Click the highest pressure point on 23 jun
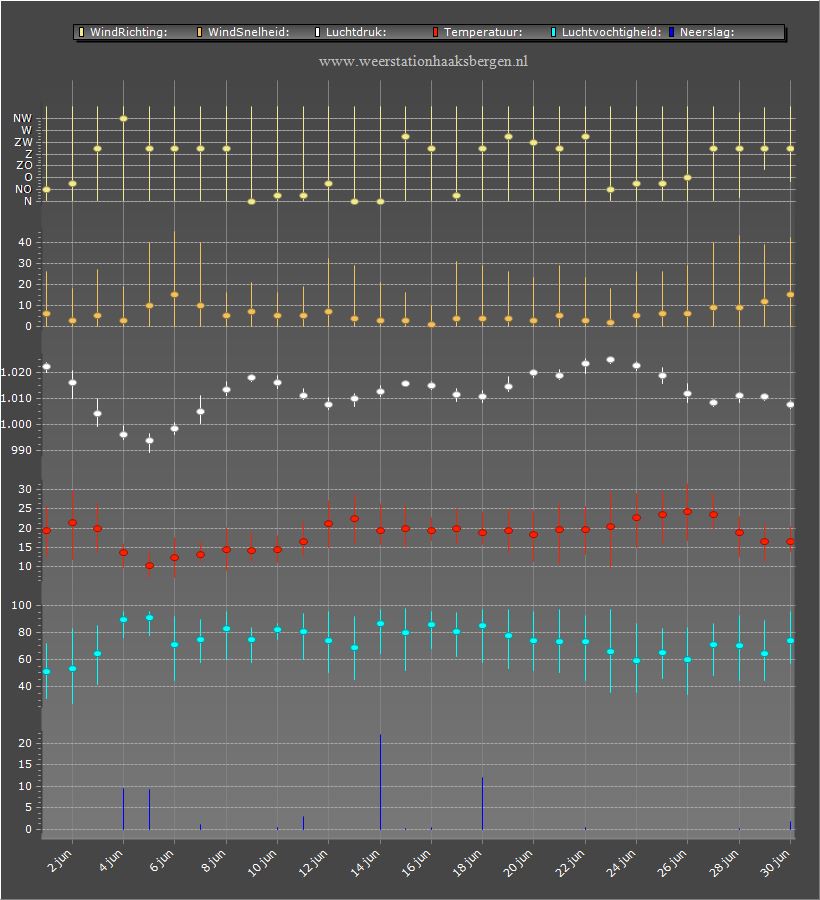Viewport: 820px width, 900px height. click(611, 360)
